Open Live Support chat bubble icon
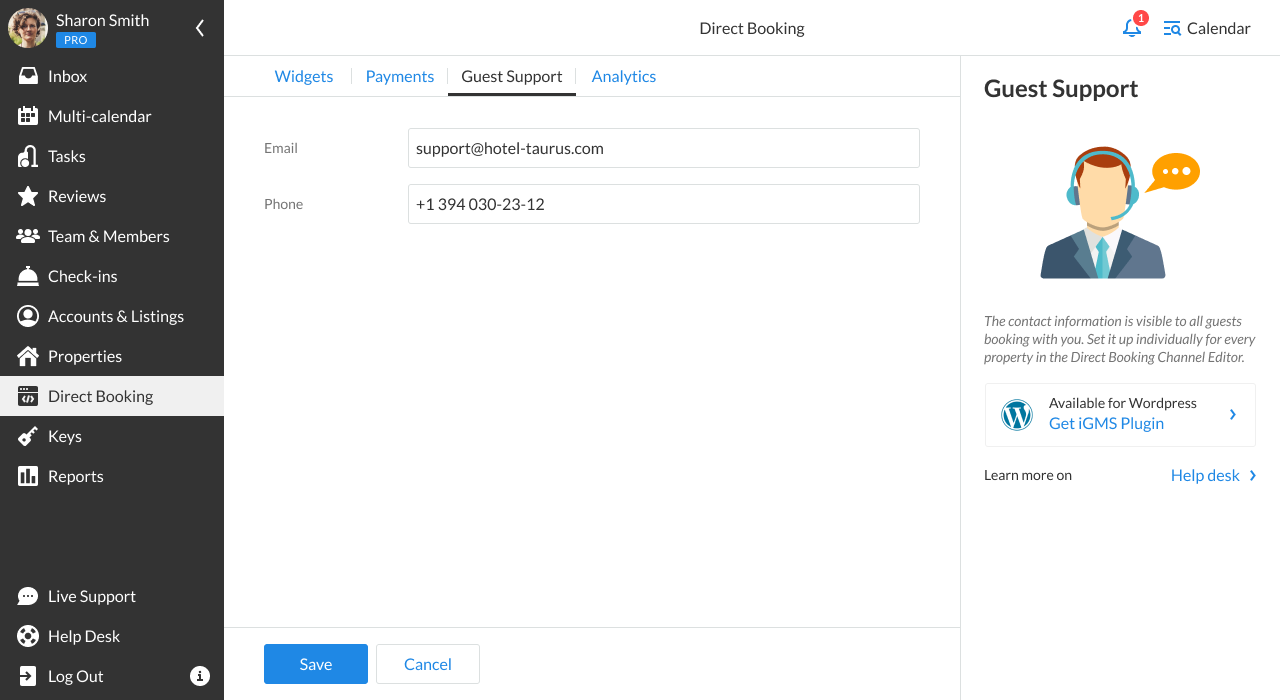The image size is (1280, 700). (x=28, y=596)
